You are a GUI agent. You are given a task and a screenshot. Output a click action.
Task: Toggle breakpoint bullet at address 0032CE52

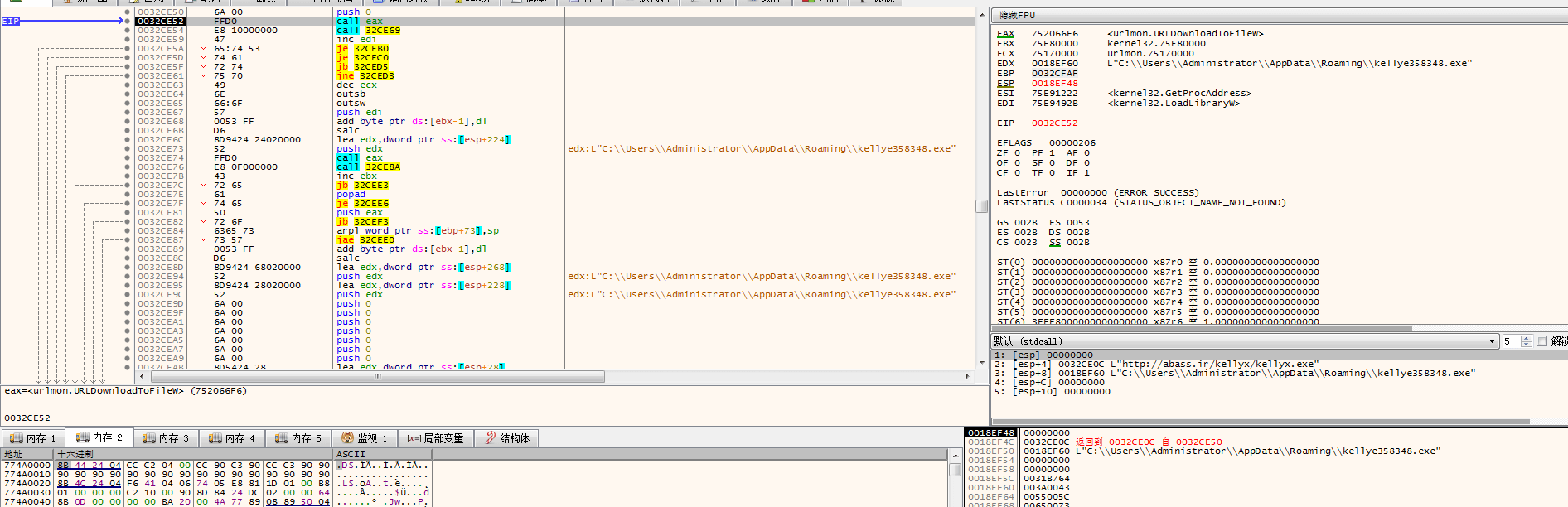127,21
